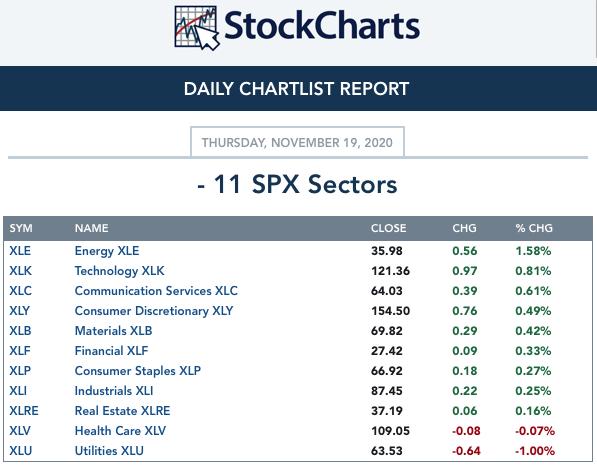Click the XLC ticker symbol
This screenshot has width=597, height=466.
(x=21, y=291)
